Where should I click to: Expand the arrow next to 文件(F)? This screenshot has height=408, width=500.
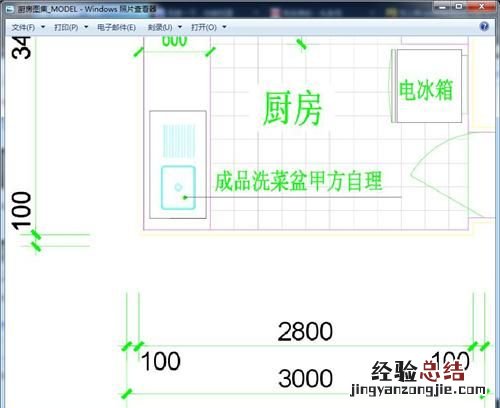pyautogui.click(x=43, y=27)
